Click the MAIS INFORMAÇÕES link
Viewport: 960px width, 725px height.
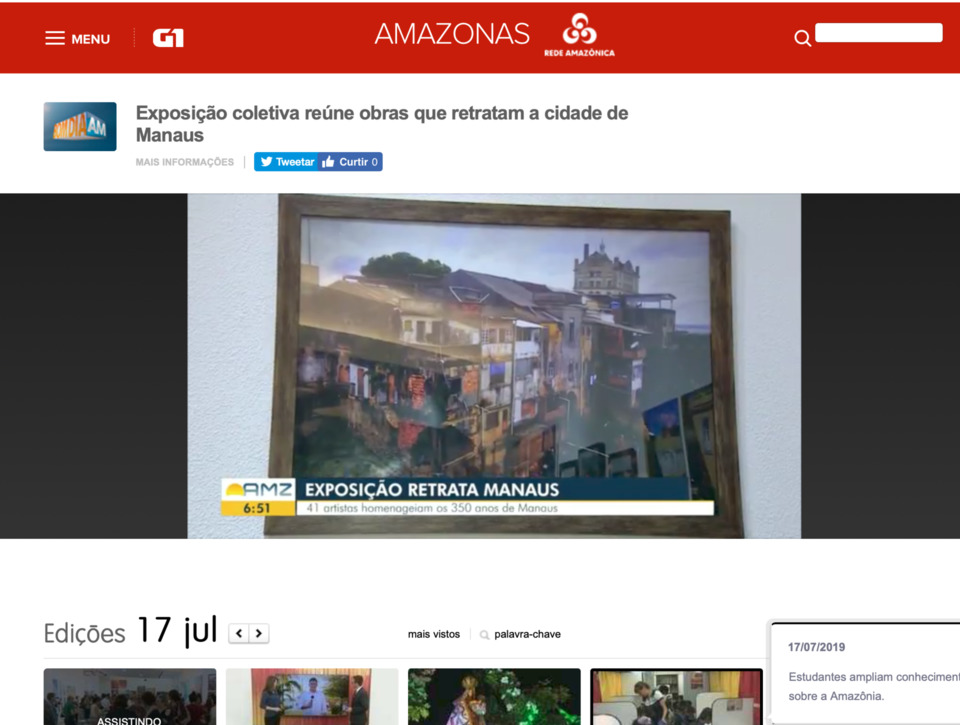coord(185,162)
